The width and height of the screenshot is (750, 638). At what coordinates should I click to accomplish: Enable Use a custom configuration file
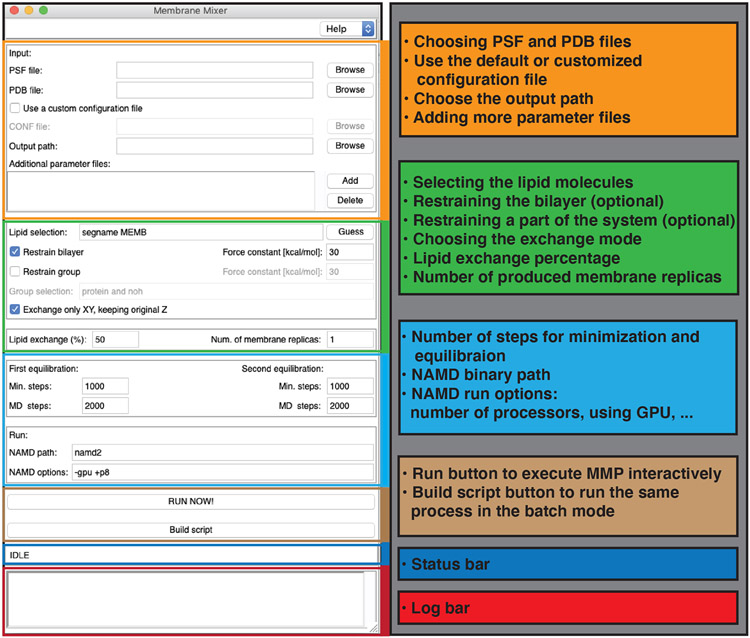coord(15,108)
